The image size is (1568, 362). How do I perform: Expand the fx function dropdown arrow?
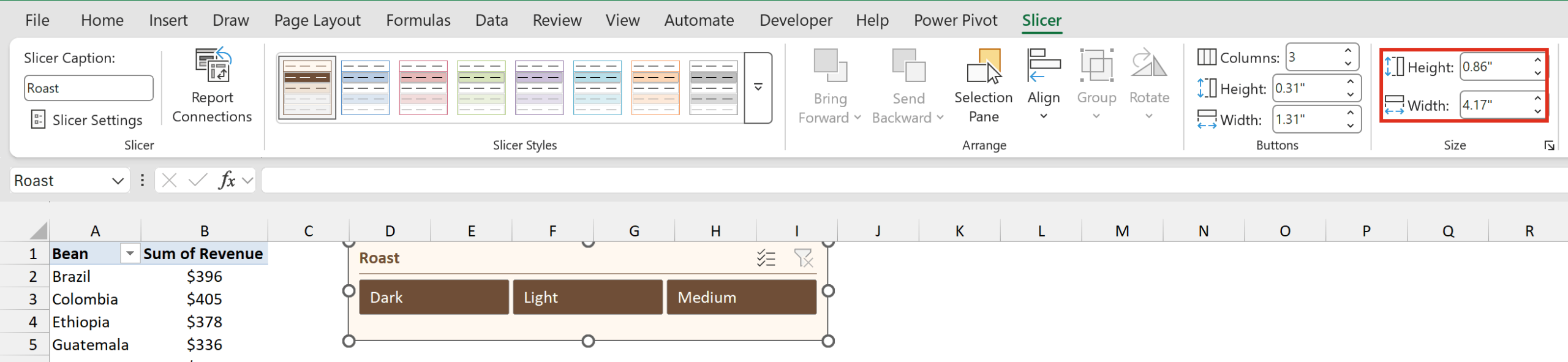tap(247, 181)
